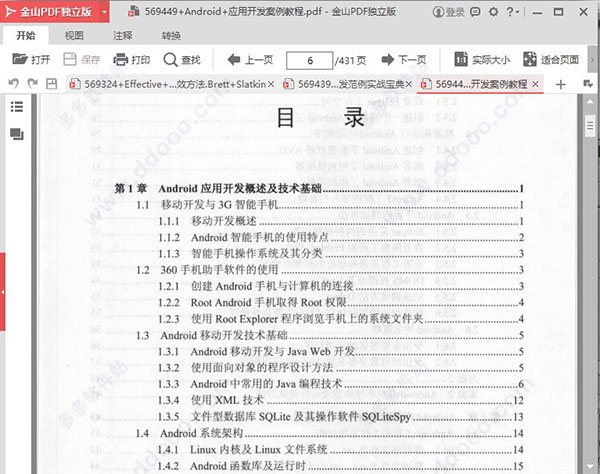This screenshot has width=600, height=474.
Task: Click entry 1.3.4 使用XML技术
Action: pos(341,401)
